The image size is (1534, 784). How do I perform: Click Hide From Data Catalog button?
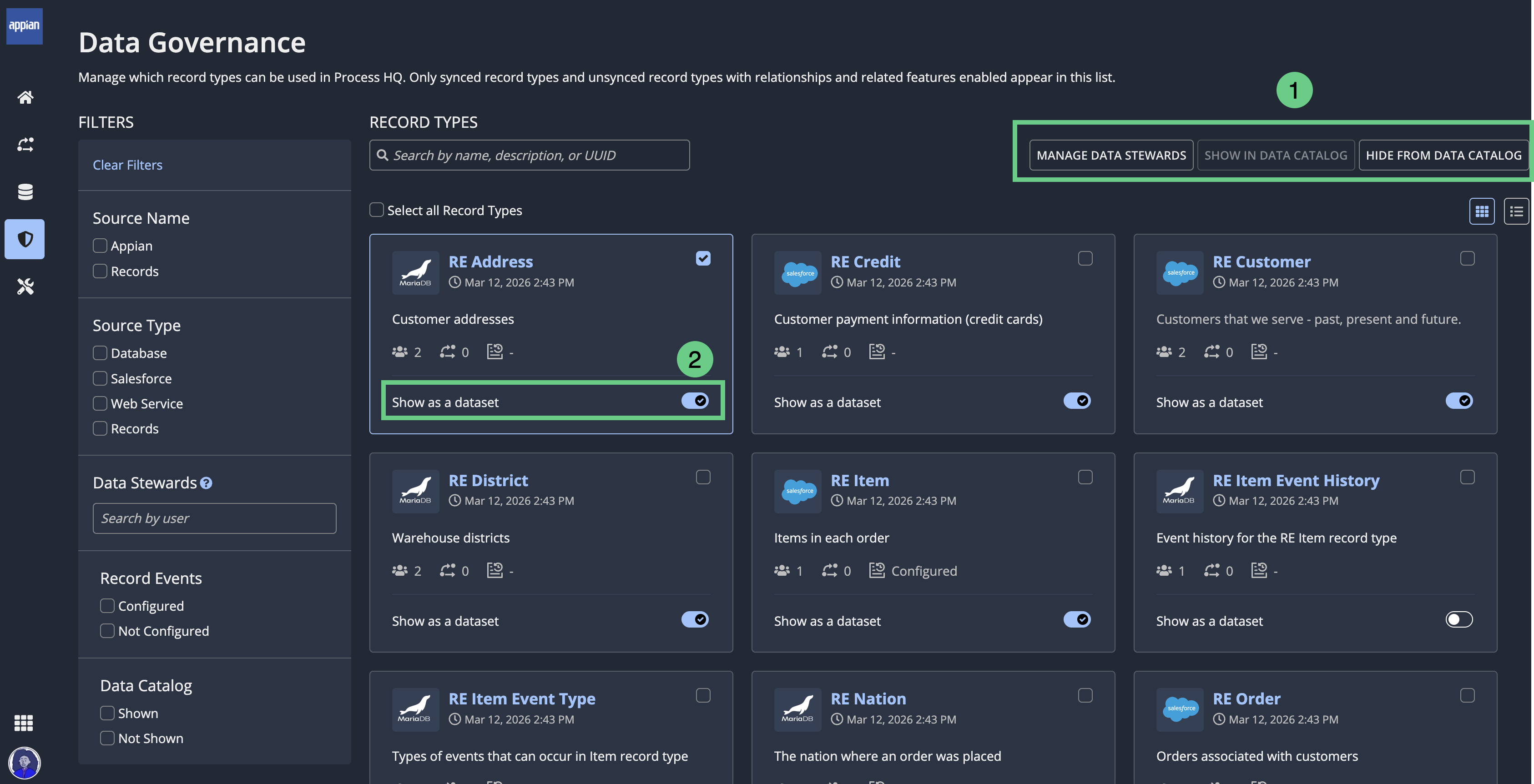click(1443, 156)
